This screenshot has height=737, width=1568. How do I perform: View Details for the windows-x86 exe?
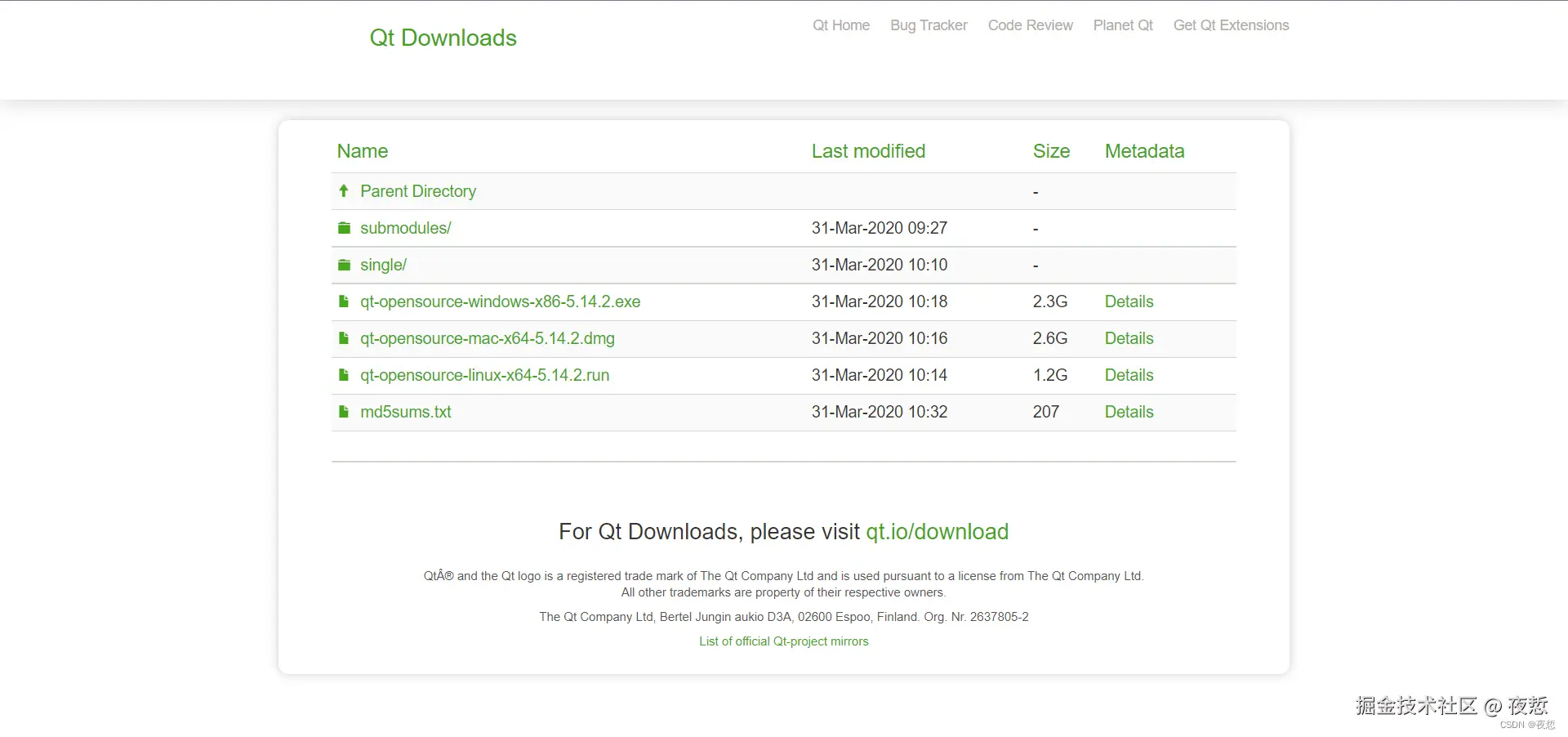[1129, 301]
